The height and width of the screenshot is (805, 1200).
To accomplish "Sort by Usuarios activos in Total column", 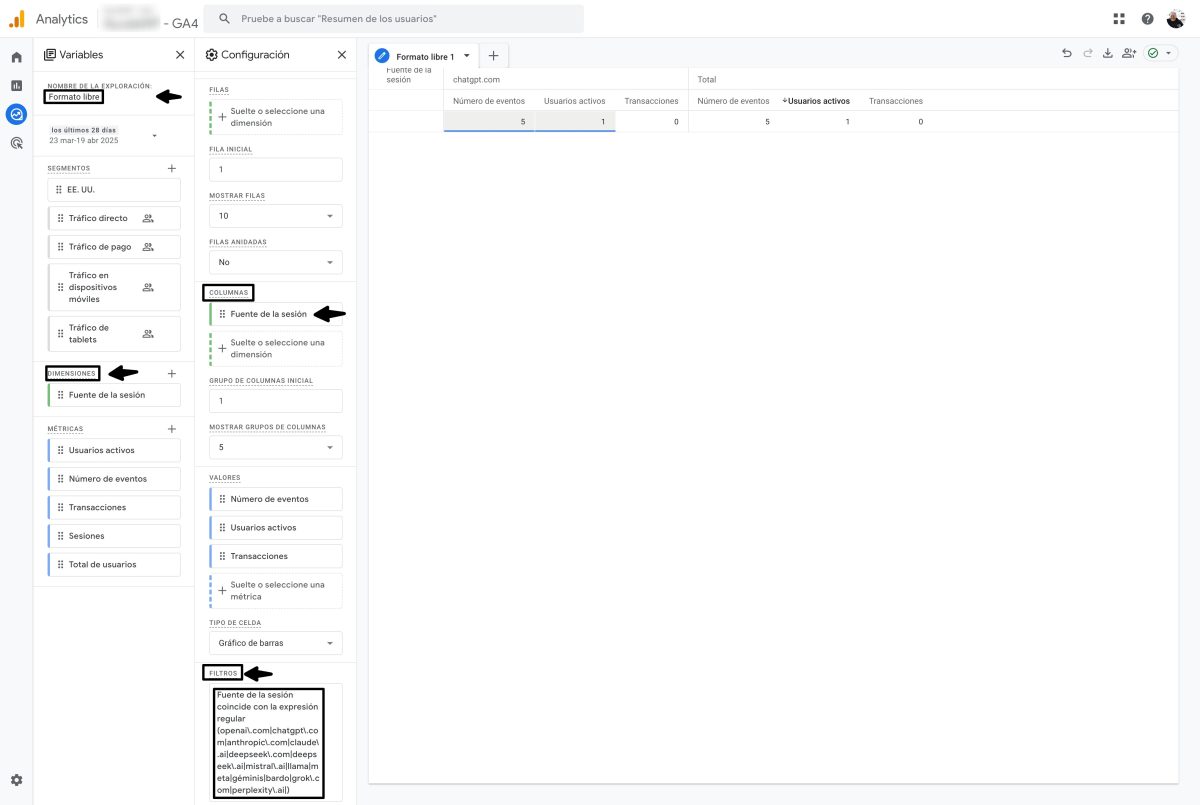I will coord(816,101).
